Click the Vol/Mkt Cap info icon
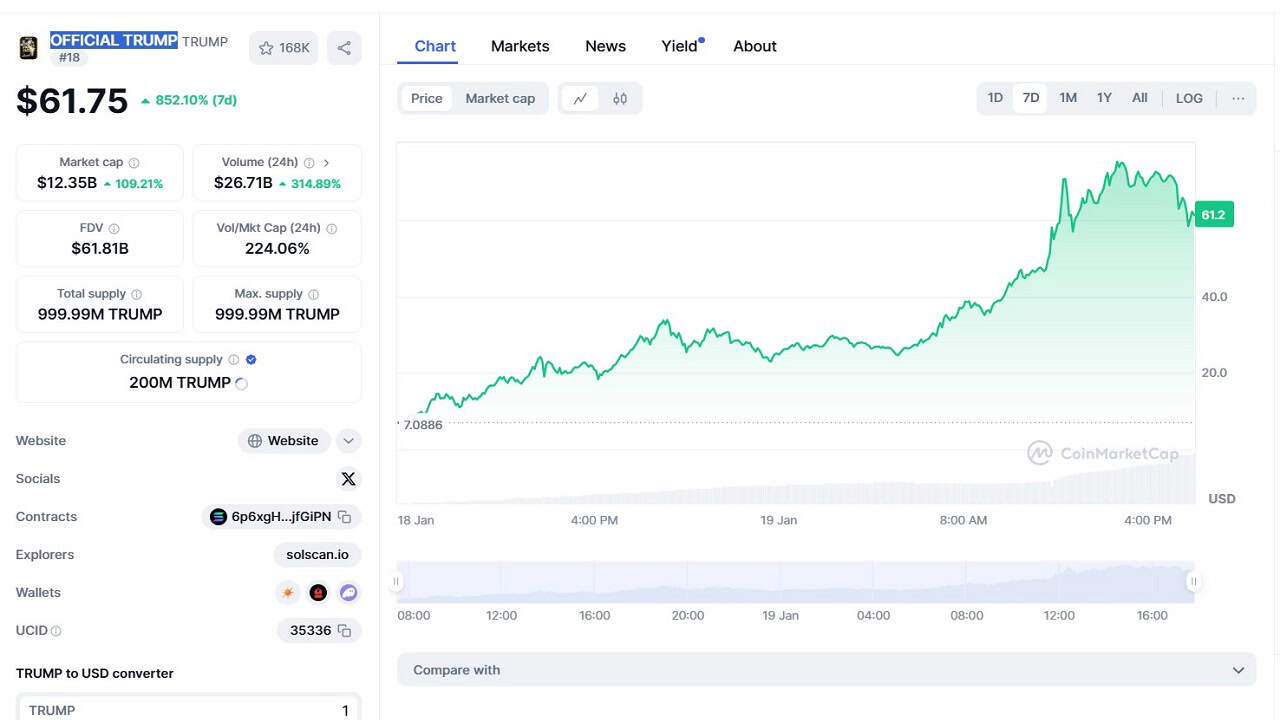 tap(332, 228)
